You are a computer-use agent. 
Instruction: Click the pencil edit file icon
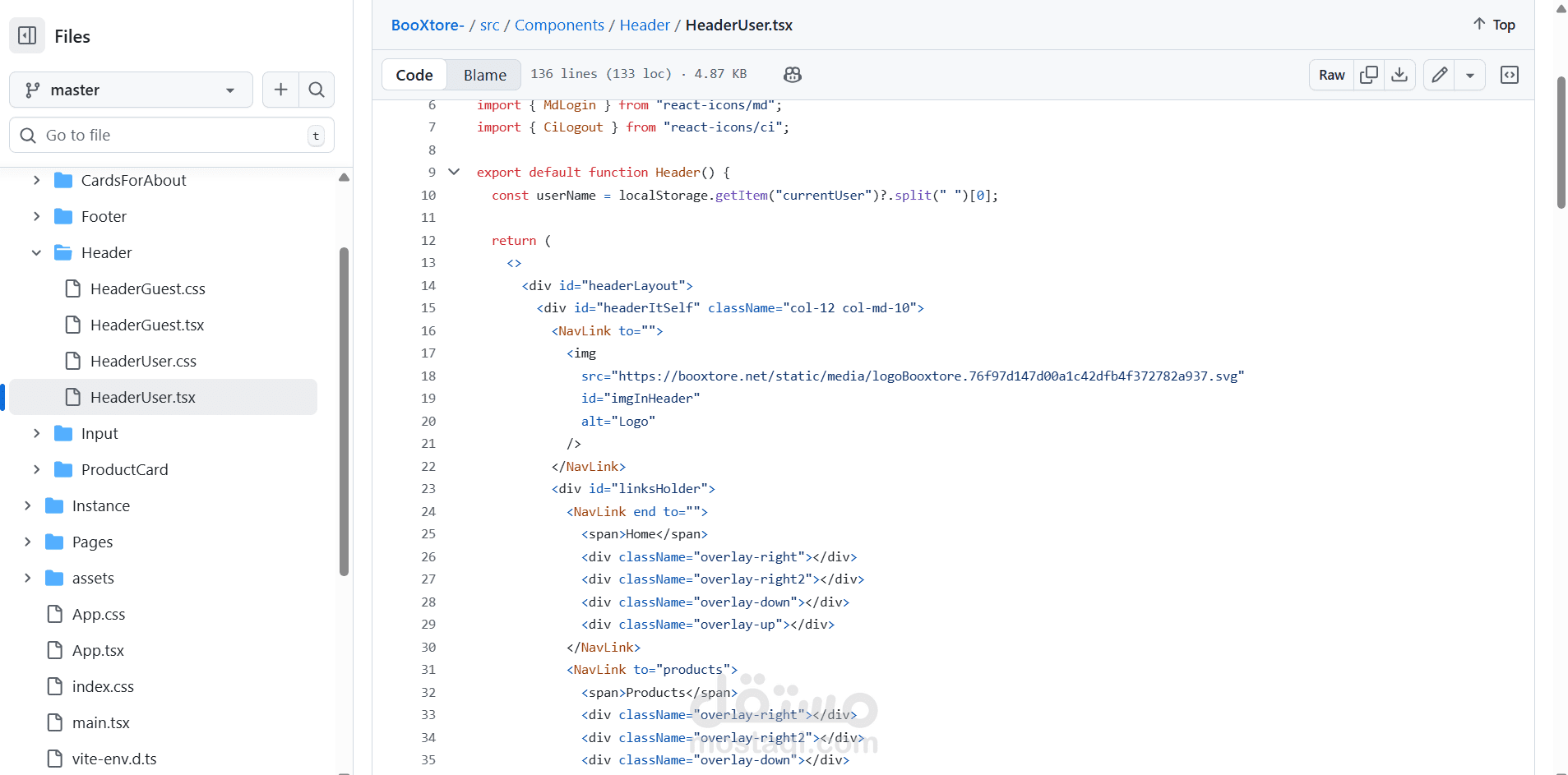click(1439, 75)
